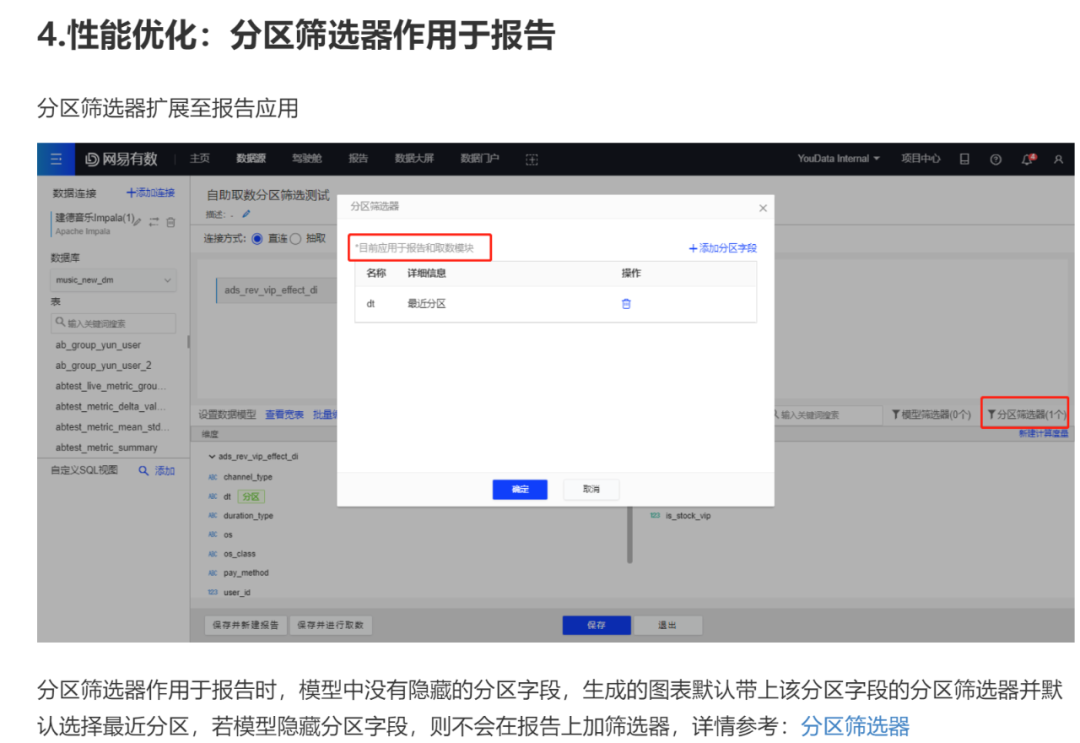Click 保存并进行取数 button
Viewport: 1080px width, 743px height.
(331, 625)
